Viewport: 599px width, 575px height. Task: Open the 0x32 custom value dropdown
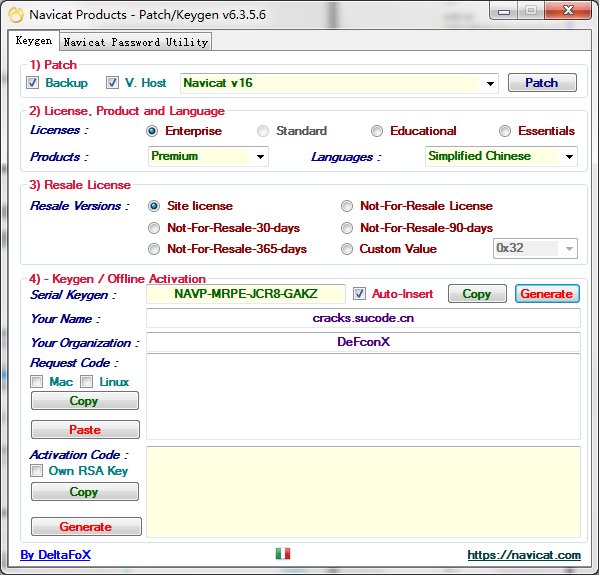[535, 248]
